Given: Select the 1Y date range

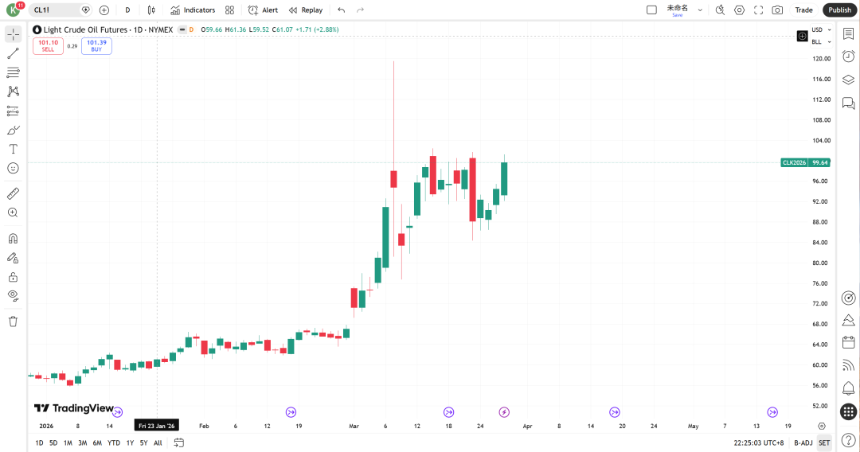Looking at the screenshot, I should [x=129, y=442].
